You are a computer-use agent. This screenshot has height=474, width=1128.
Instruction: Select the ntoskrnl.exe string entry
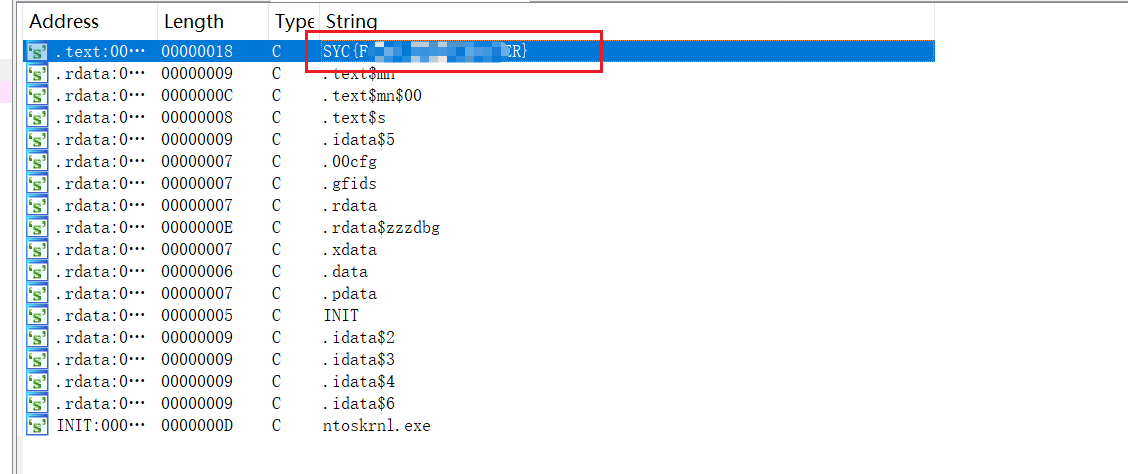[377, 426]
